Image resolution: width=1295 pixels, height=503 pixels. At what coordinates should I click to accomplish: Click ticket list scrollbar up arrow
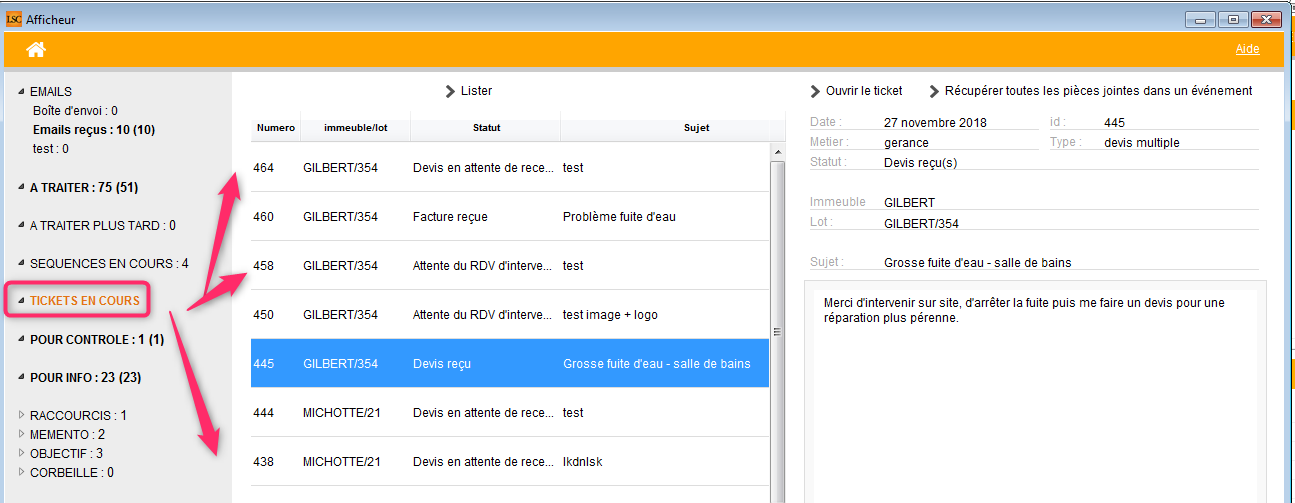coord(777,150)
